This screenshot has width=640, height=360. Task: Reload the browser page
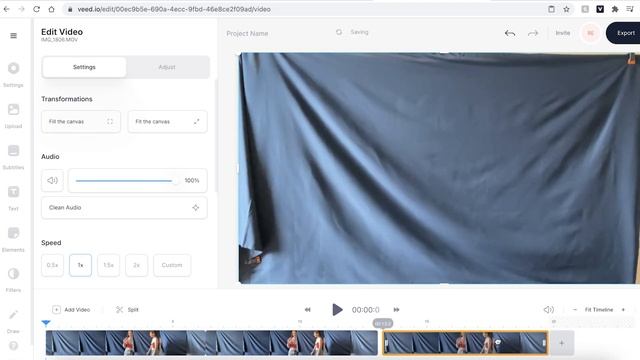36,9
